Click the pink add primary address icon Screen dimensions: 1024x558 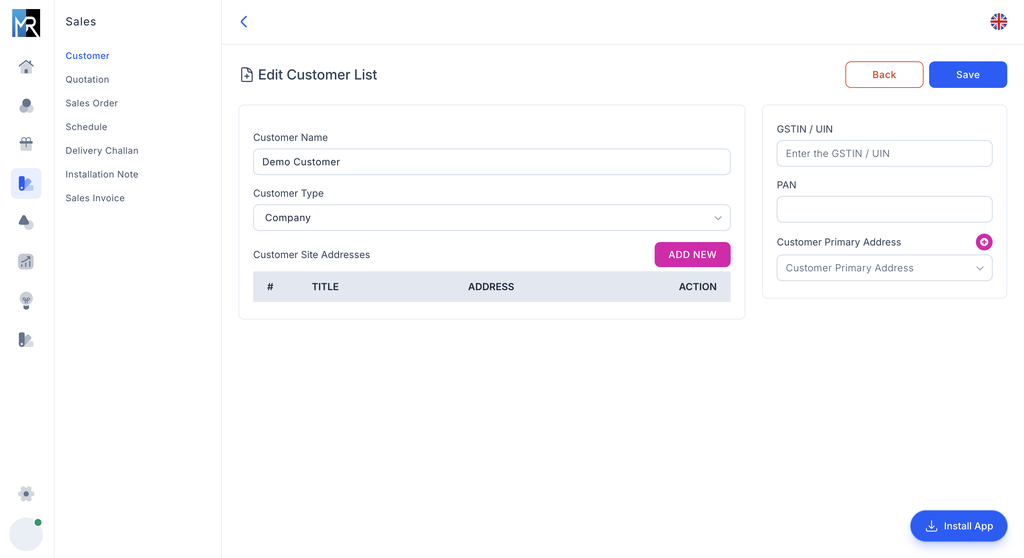984,242
